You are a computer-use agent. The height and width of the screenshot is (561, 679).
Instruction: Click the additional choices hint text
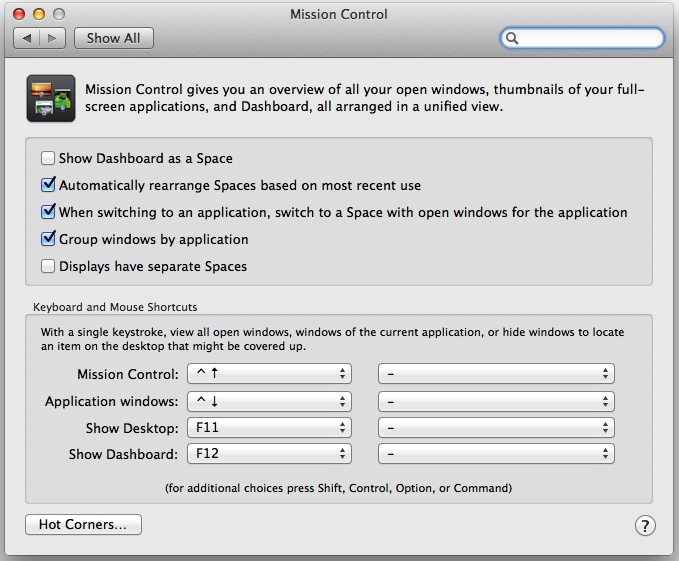pos(338,488)
